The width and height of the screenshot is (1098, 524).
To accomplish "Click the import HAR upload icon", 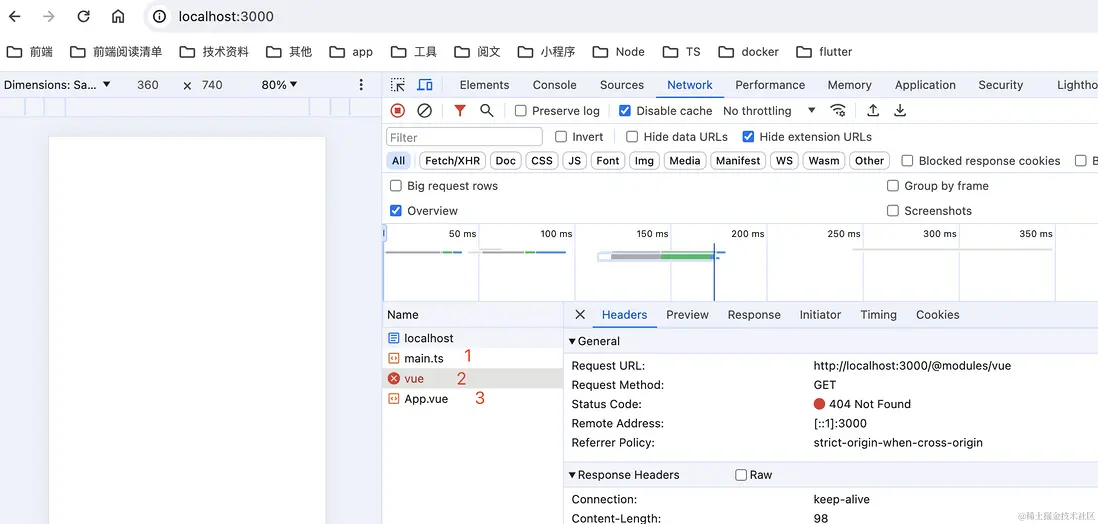I will click(x=873, y=111).
